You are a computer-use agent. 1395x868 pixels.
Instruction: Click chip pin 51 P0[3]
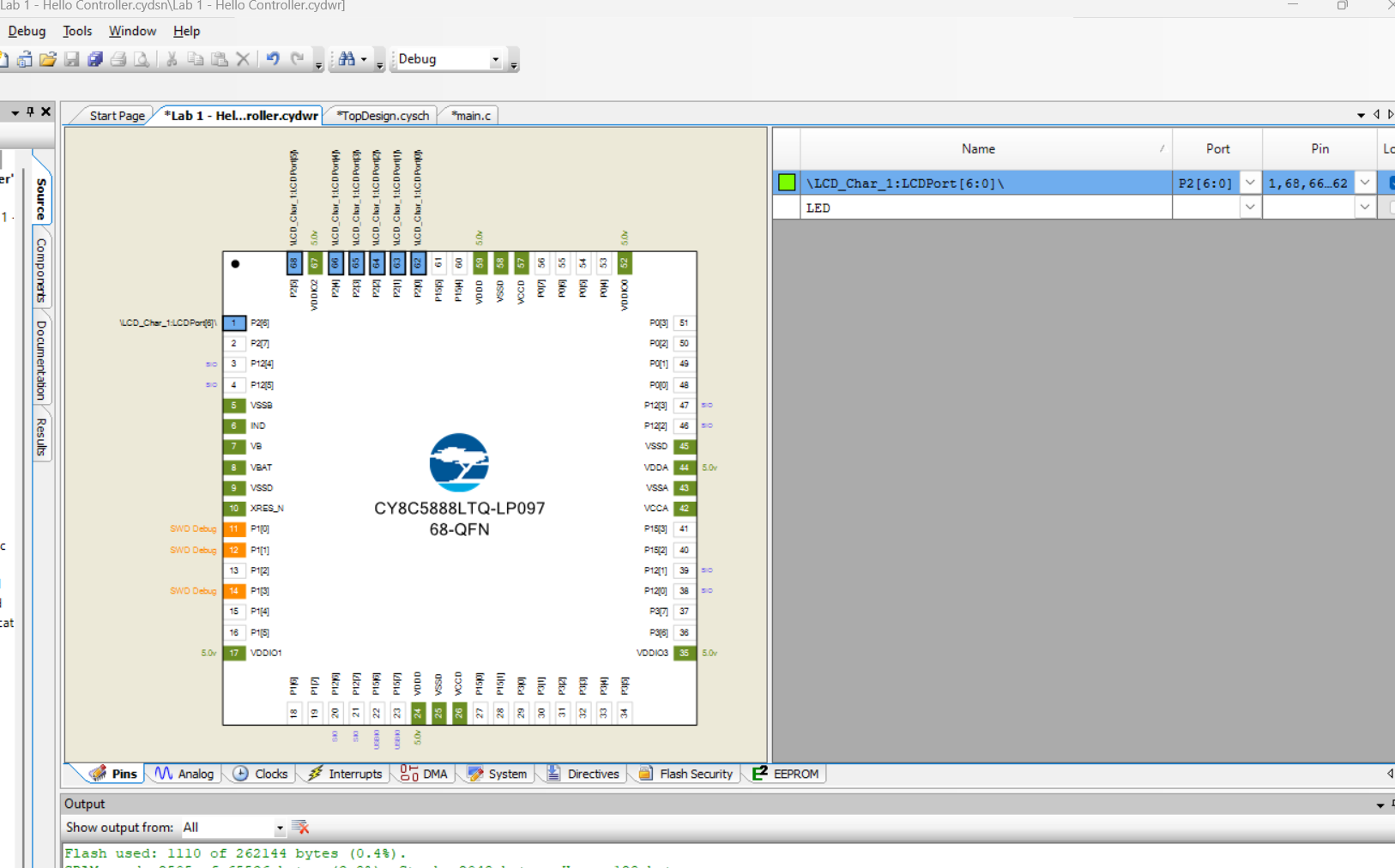[x=684, y=323]
